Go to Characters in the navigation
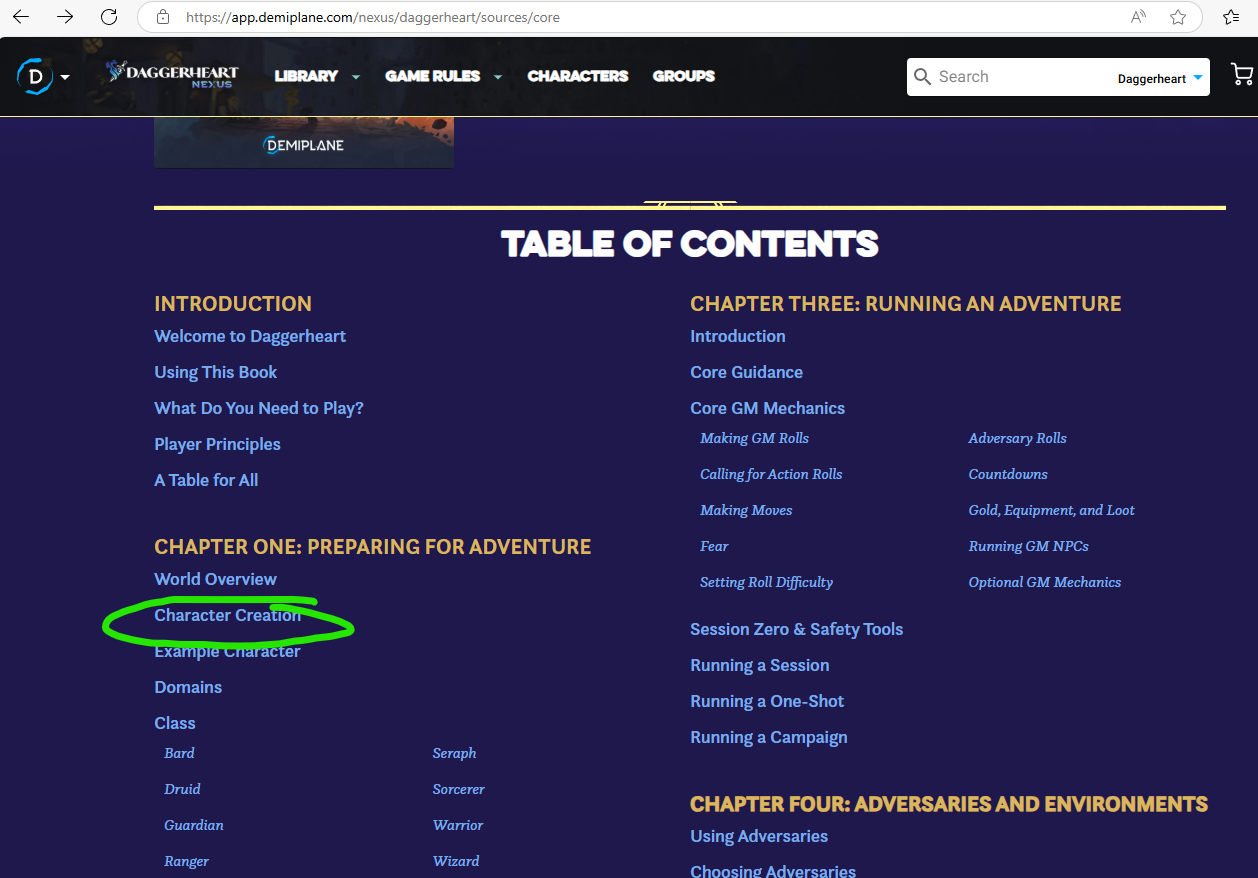The image size is (1258, 878). tap(578, 76)
